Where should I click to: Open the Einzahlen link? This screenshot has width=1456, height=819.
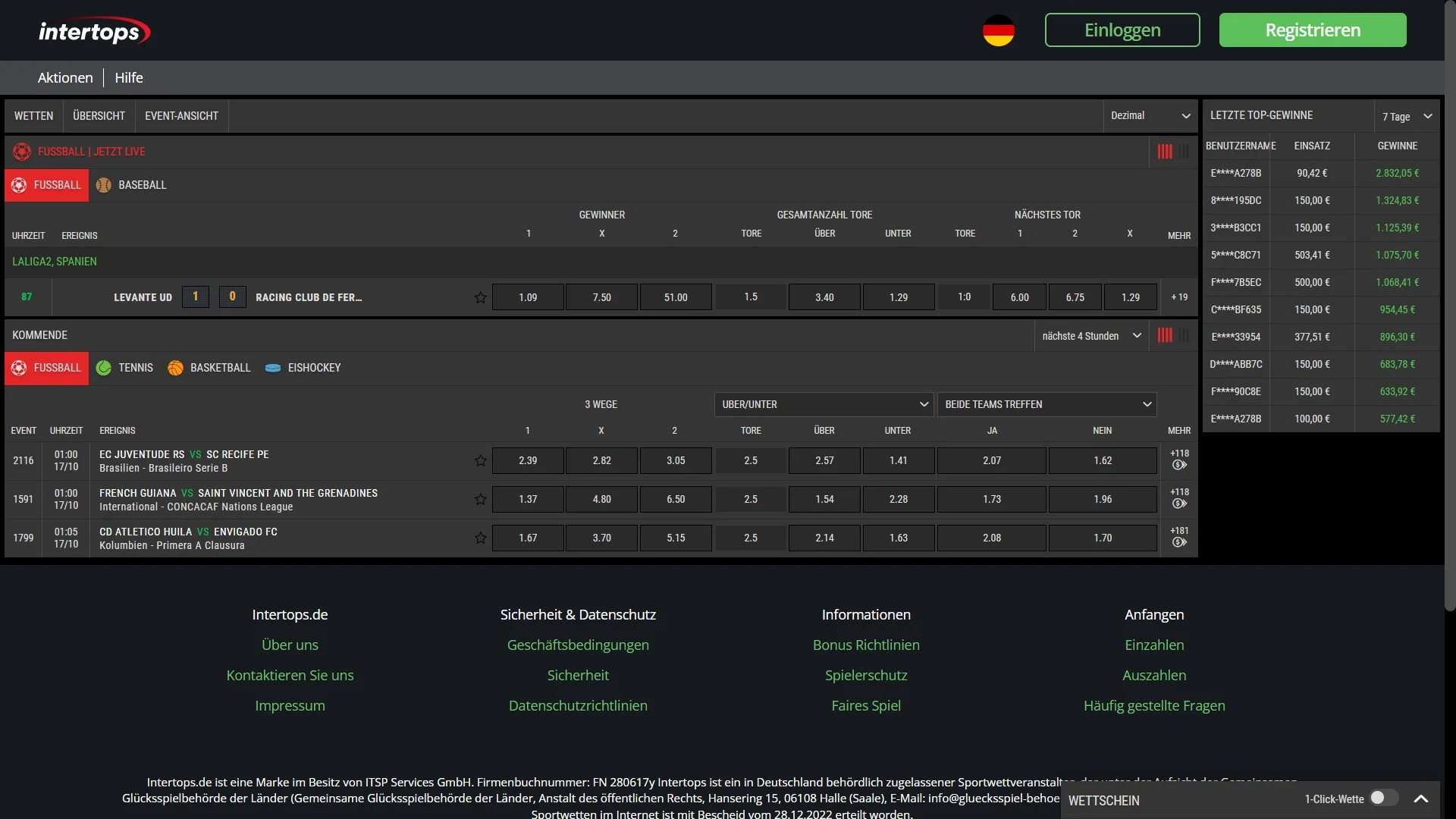click(x=1154, y=645)
